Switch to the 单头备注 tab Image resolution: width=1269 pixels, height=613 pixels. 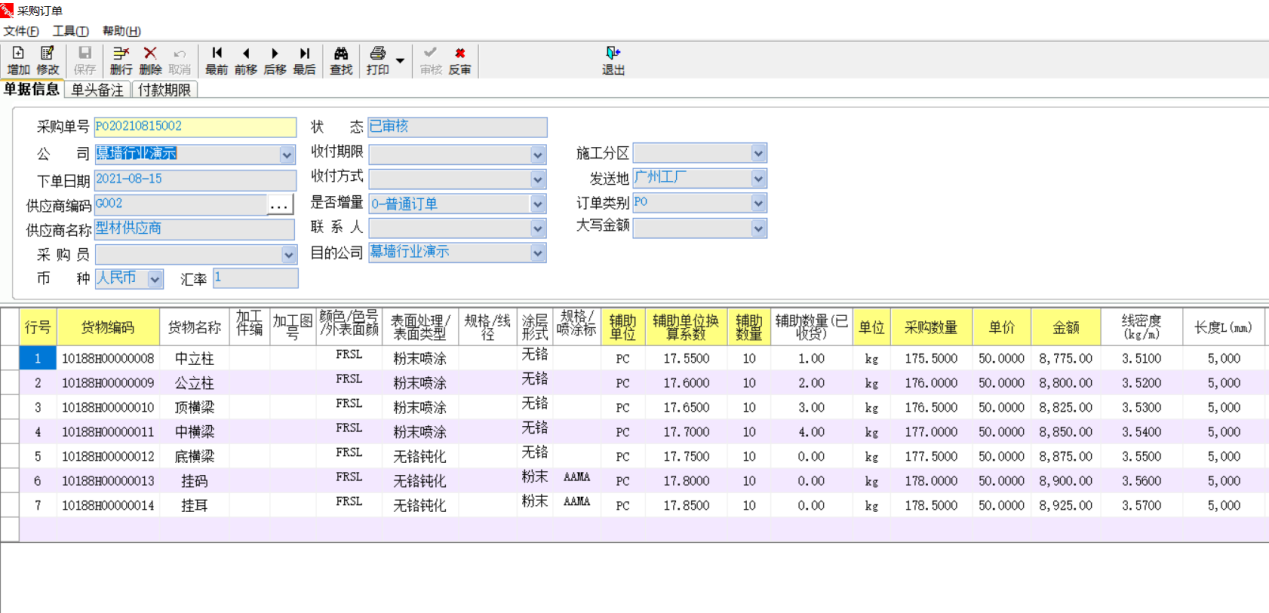[98, 90]
